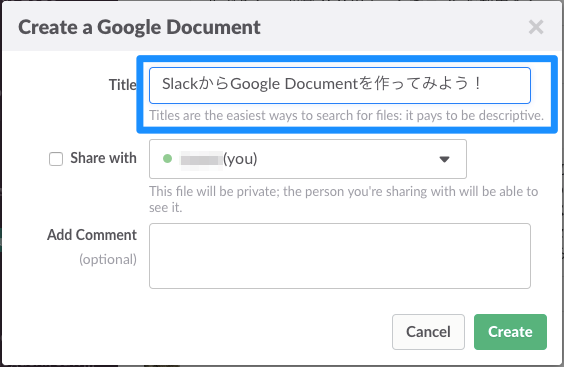This screenshot has width=564, height=367.
Task: Click the (optional) hint under Add Comment
Action: (x=108, y=259)
